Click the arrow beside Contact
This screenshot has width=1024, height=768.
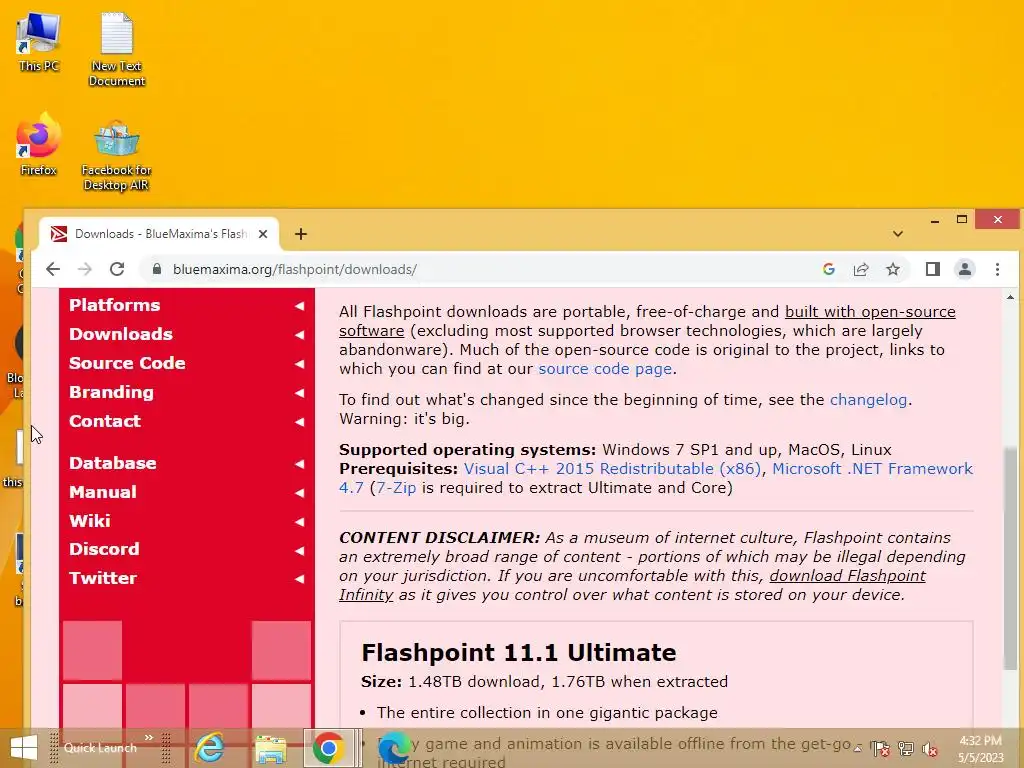(x=299, y=422)
